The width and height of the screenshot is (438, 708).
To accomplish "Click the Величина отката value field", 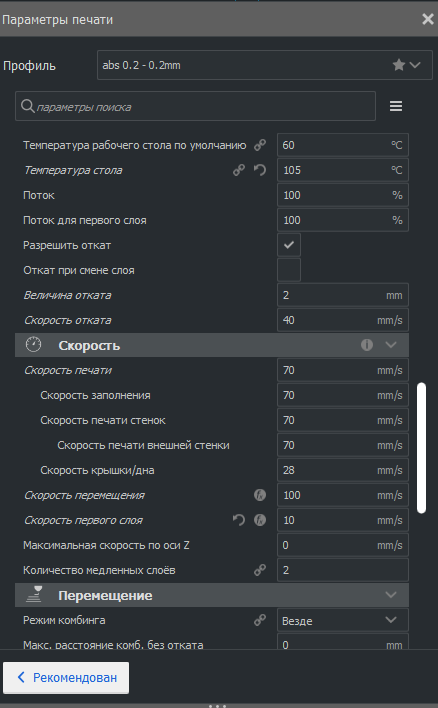I will [x=343, y=295].
